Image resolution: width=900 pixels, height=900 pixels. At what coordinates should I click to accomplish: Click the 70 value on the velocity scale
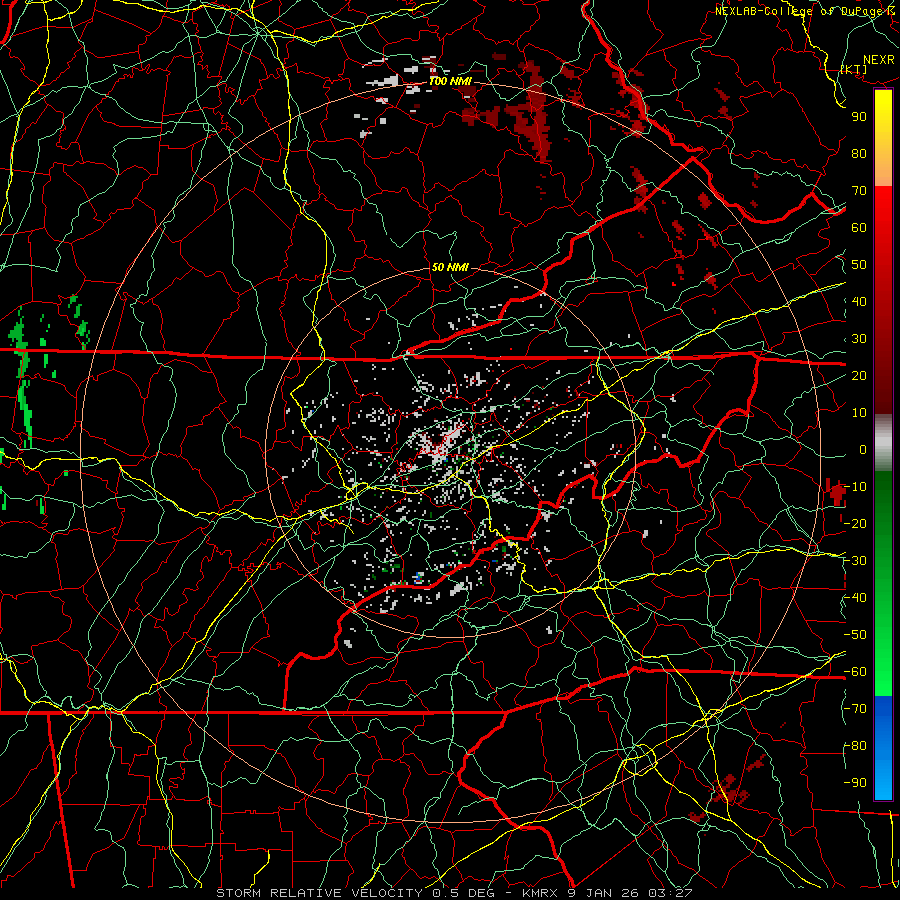click(859, 191)
